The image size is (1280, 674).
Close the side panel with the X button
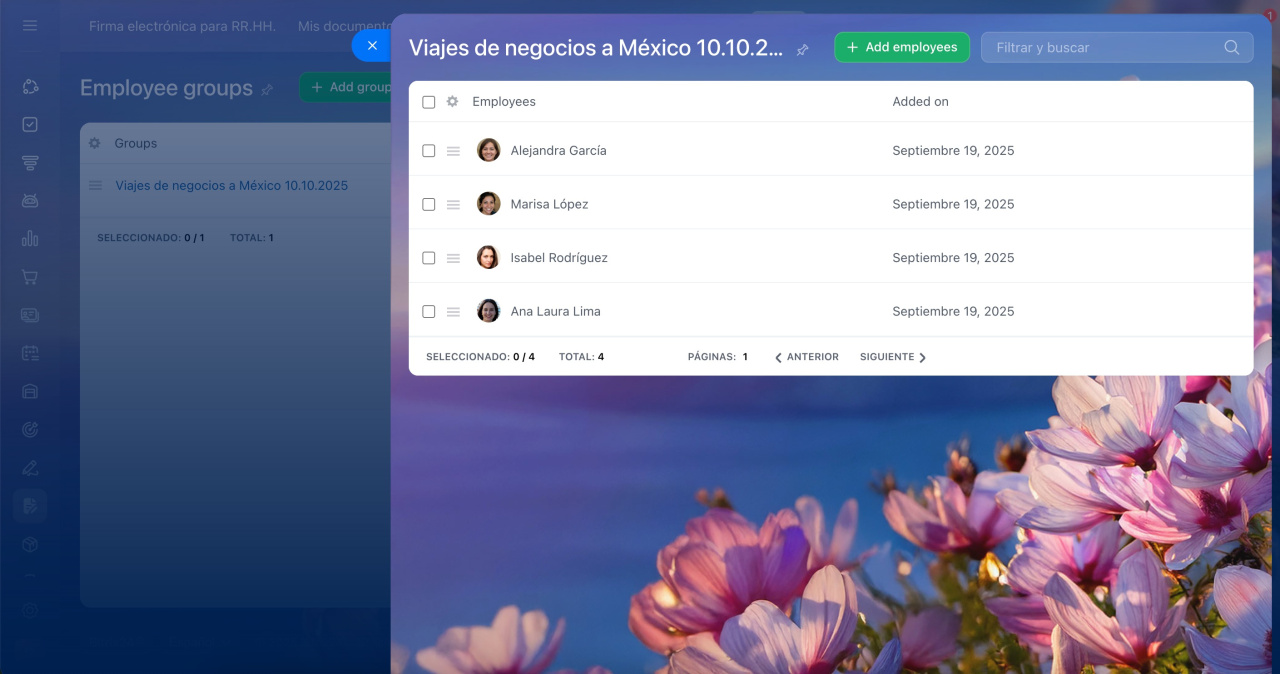[x=372, y=46]
